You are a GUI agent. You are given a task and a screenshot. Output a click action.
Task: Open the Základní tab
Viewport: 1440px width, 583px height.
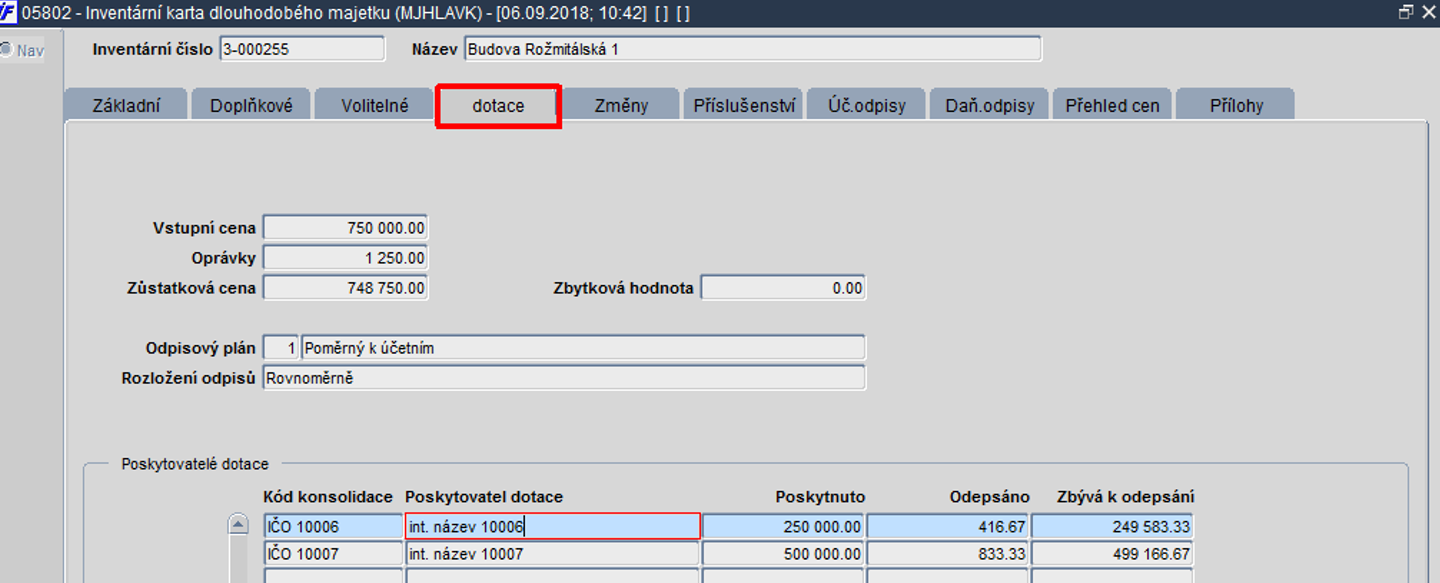coord(125,105)
